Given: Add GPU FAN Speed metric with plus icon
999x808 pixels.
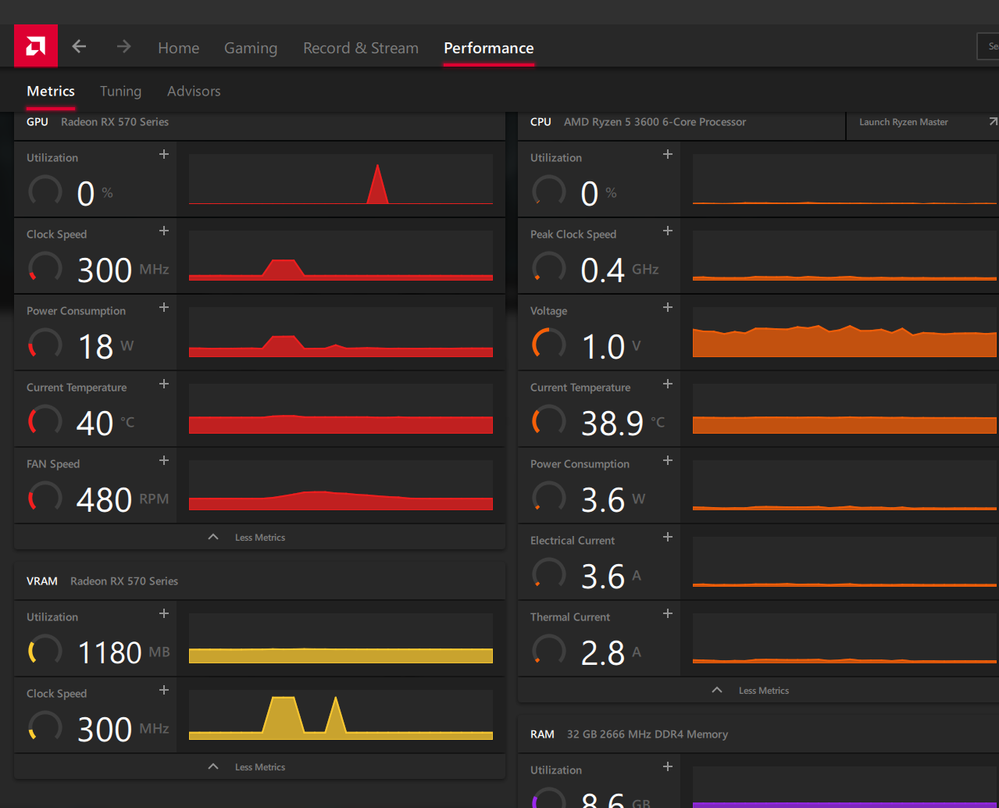Looking at the screenshot, I should [164, 460].
